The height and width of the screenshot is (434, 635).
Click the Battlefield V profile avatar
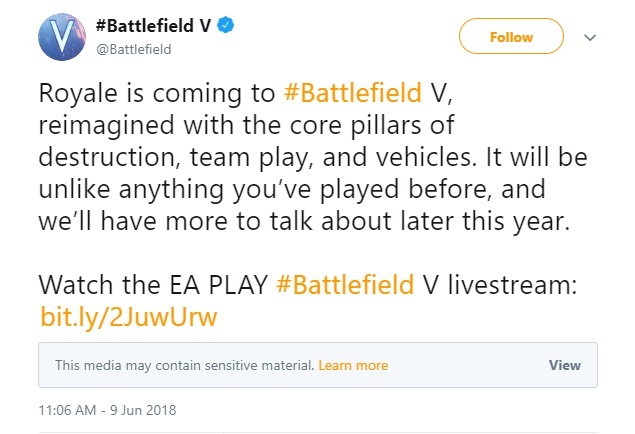62,37
